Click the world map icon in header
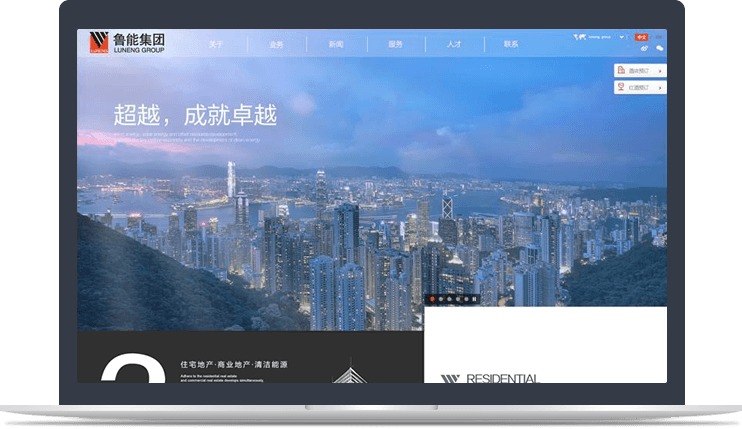This screenshot has height=429, width=742. pos(579,37)
